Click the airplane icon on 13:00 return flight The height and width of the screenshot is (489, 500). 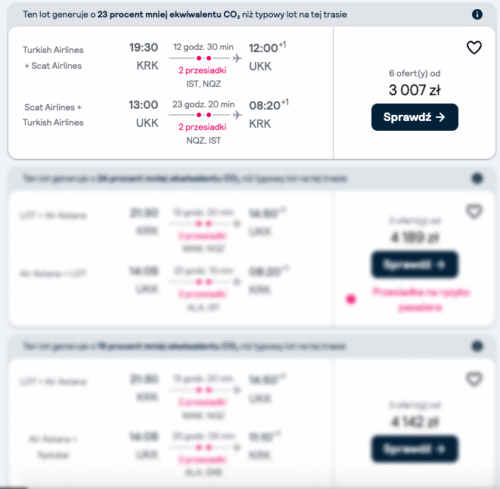(237, 115)
